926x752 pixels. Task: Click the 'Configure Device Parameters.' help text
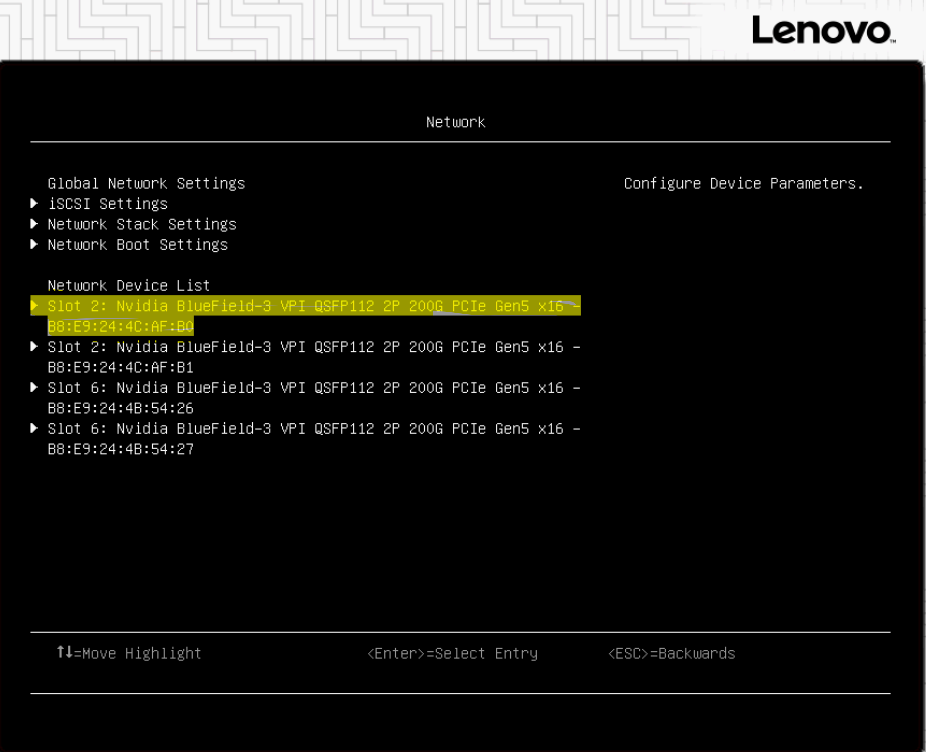tap(744, 184)
